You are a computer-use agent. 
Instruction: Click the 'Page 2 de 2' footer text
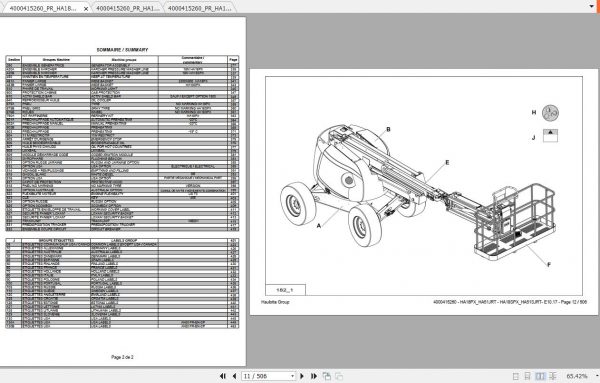122,357
